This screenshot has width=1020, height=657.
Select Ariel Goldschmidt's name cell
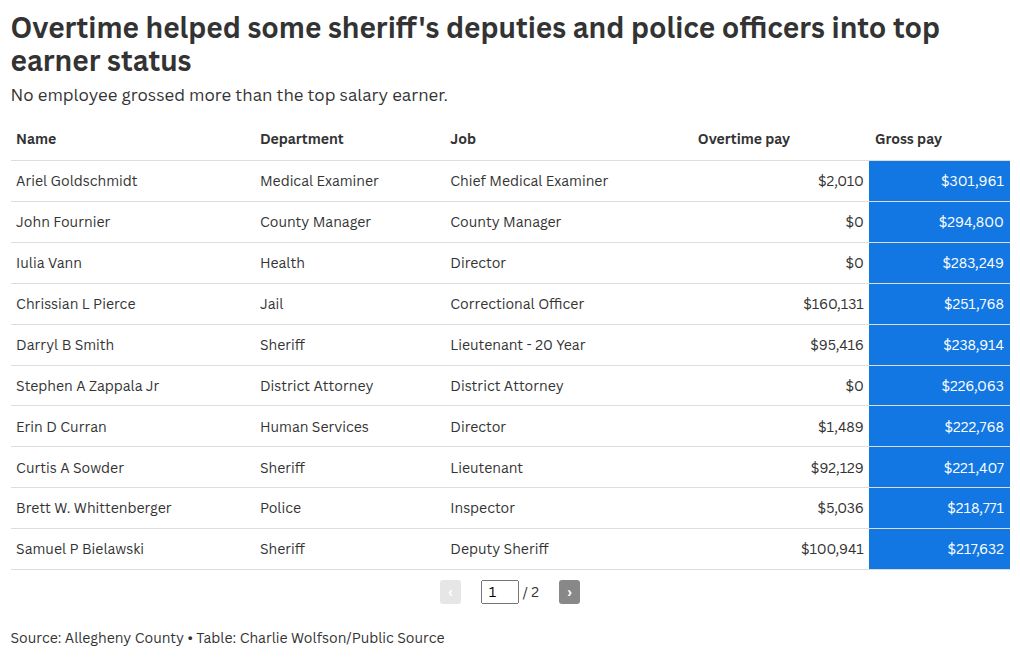[77, 181]
